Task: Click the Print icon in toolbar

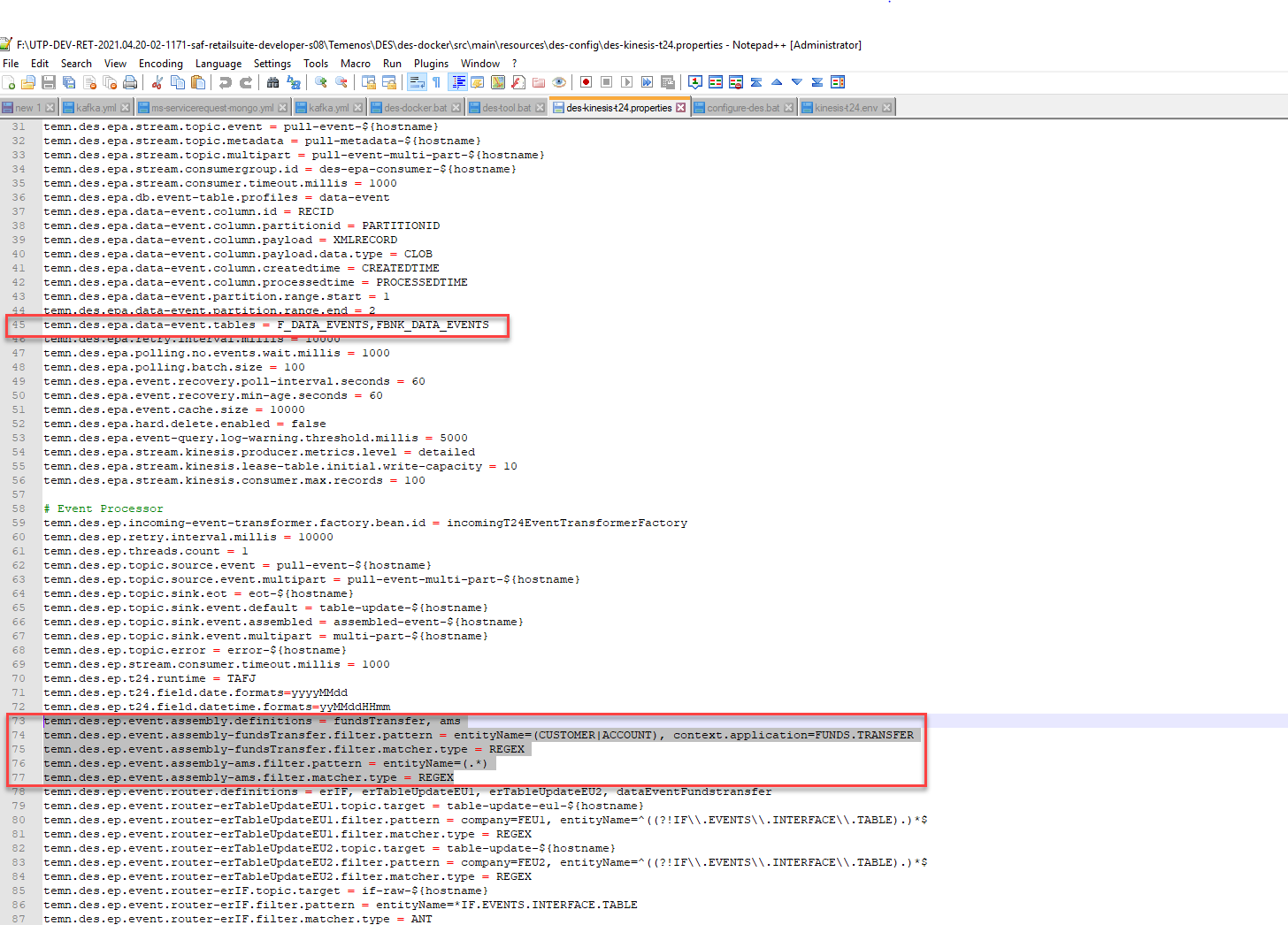Action: point(130,82)
